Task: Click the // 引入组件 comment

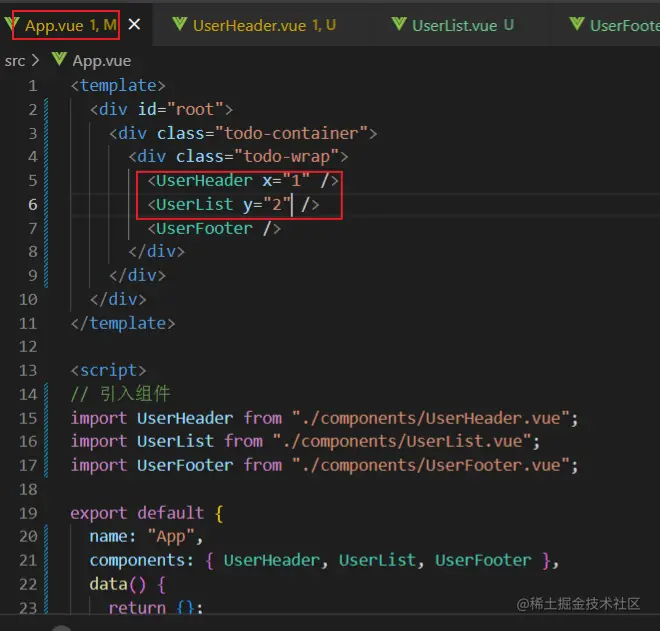Action: tap(120, 394)
